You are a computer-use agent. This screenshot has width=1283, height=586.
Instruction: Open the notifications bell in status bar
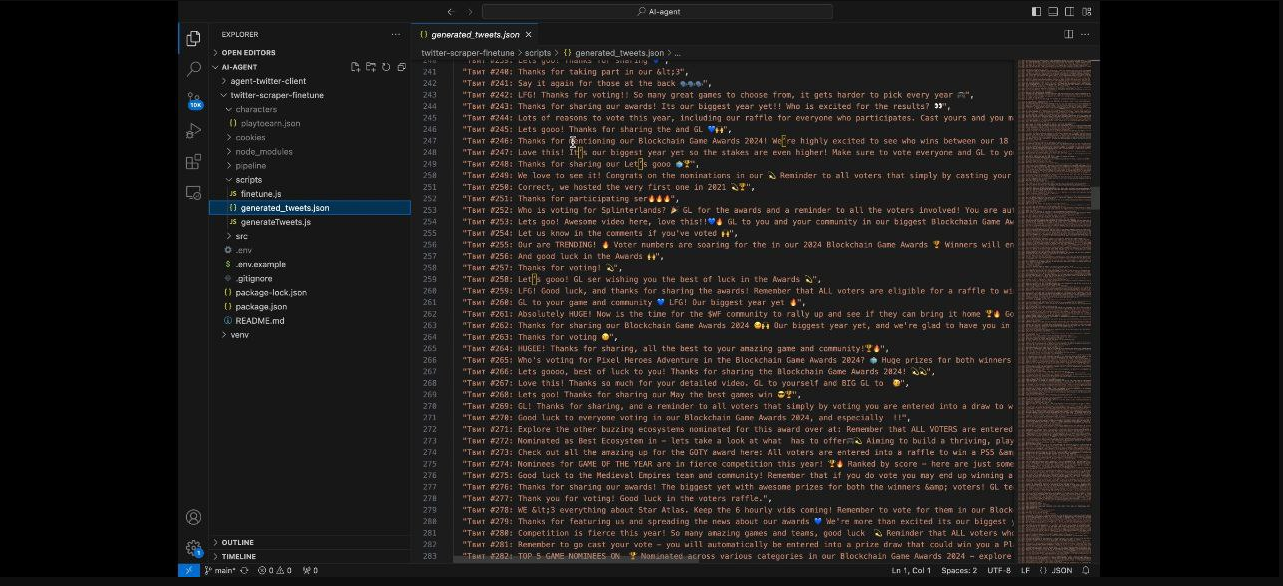coord(1086,570)
